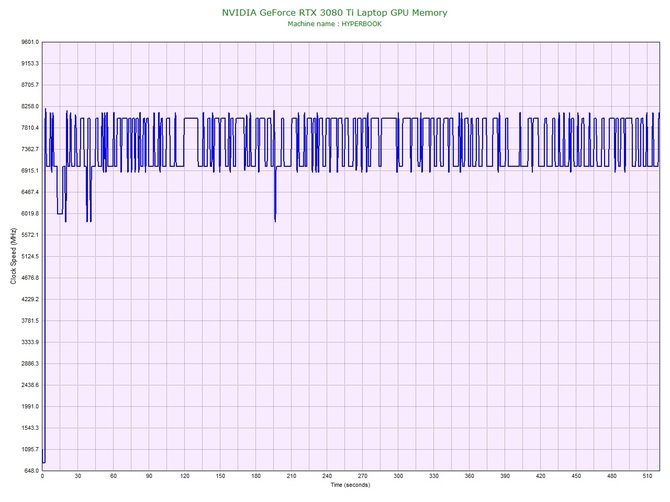Viewport: 670px width, 502px height.
Task: Click the 300 seconds x-axis tick label
Action: pos(398,476)
